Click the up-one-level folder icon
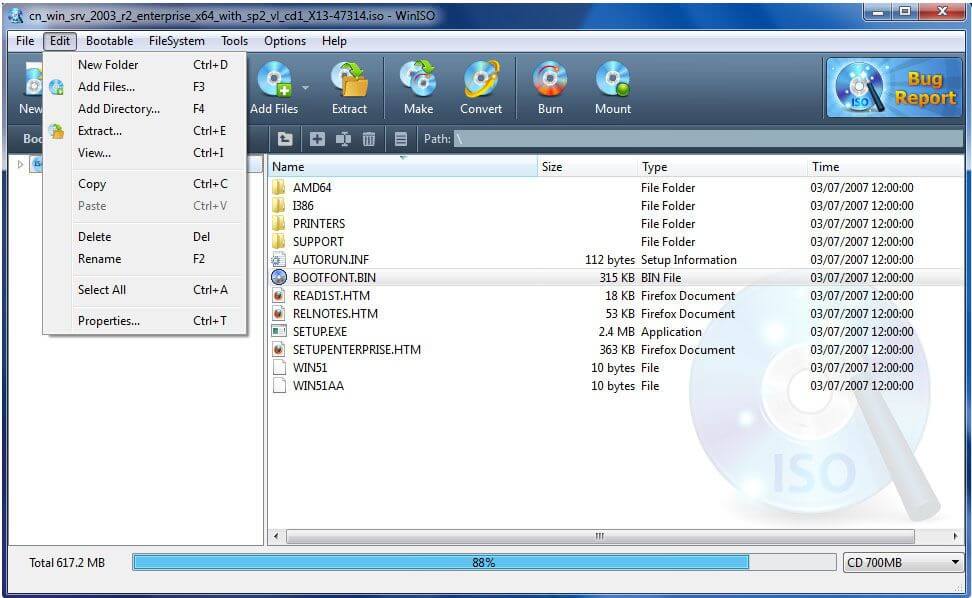This screenshot has height=598, width=972. (286, 139)
